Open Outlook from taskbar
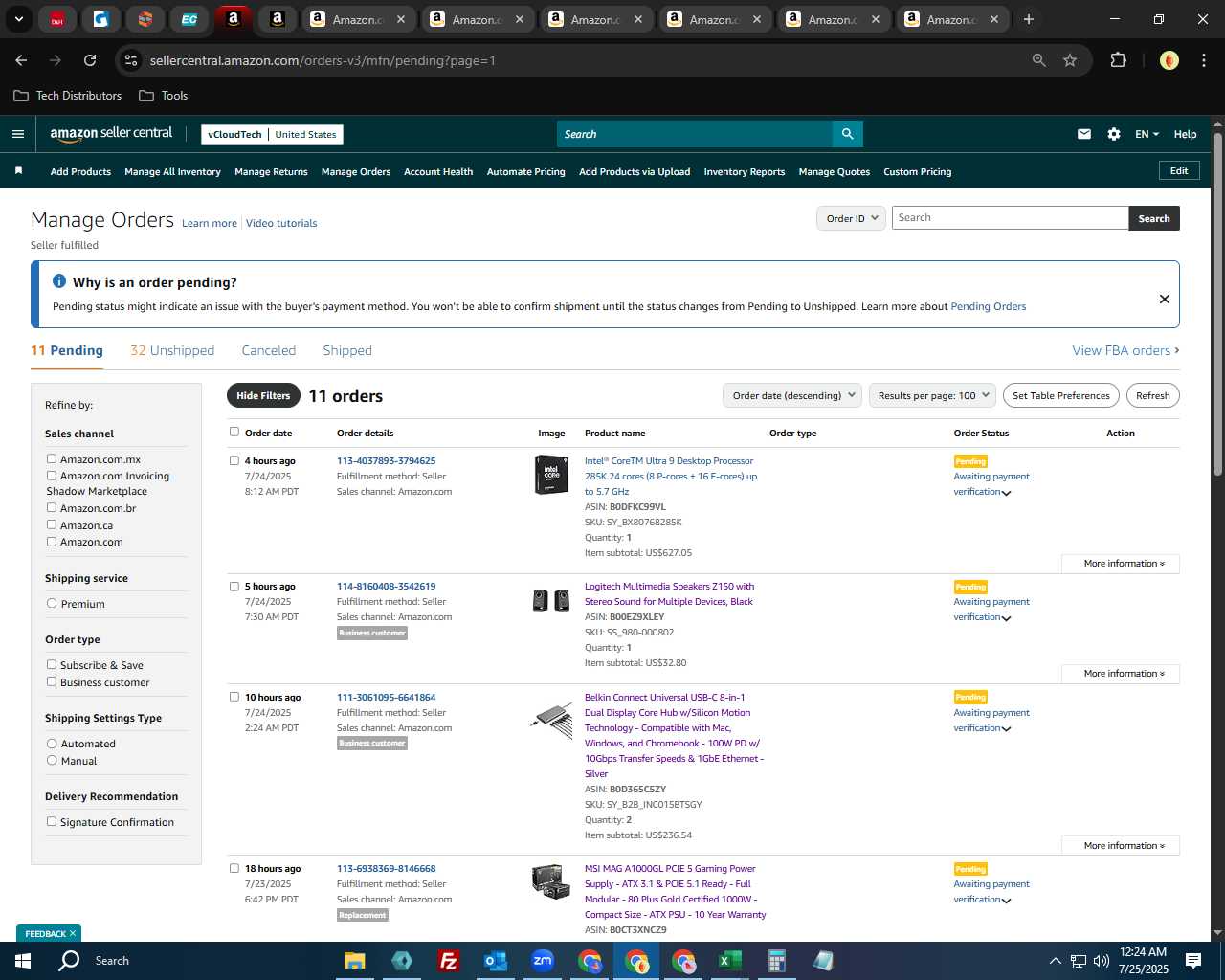Image resolution: width=1225 pixels, height=980 pixels. coord(495,960)
